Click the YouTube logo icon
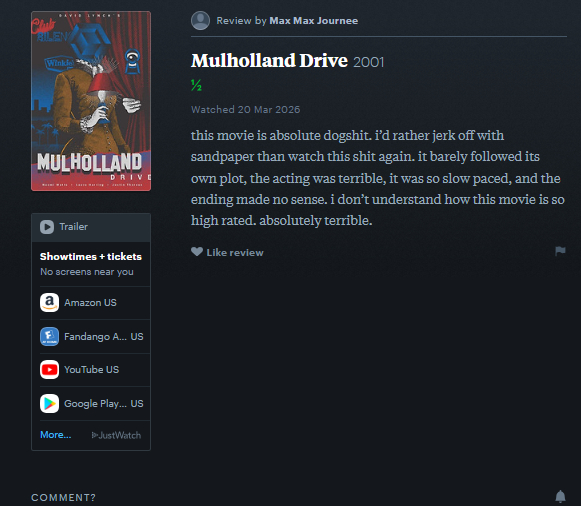This screenshot has width=581, height=506. (x=49, y=370)
